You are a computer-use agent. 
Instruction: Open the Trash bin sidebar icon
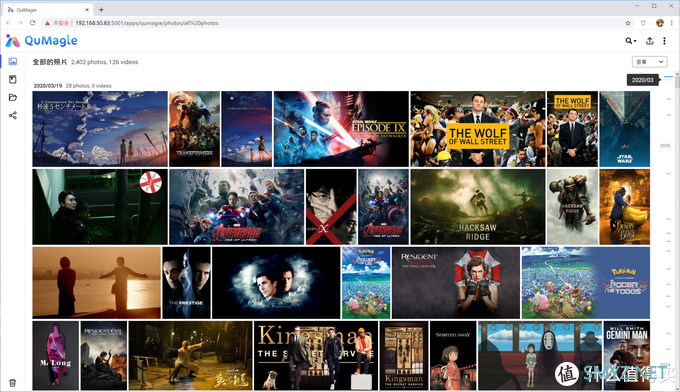13,383
